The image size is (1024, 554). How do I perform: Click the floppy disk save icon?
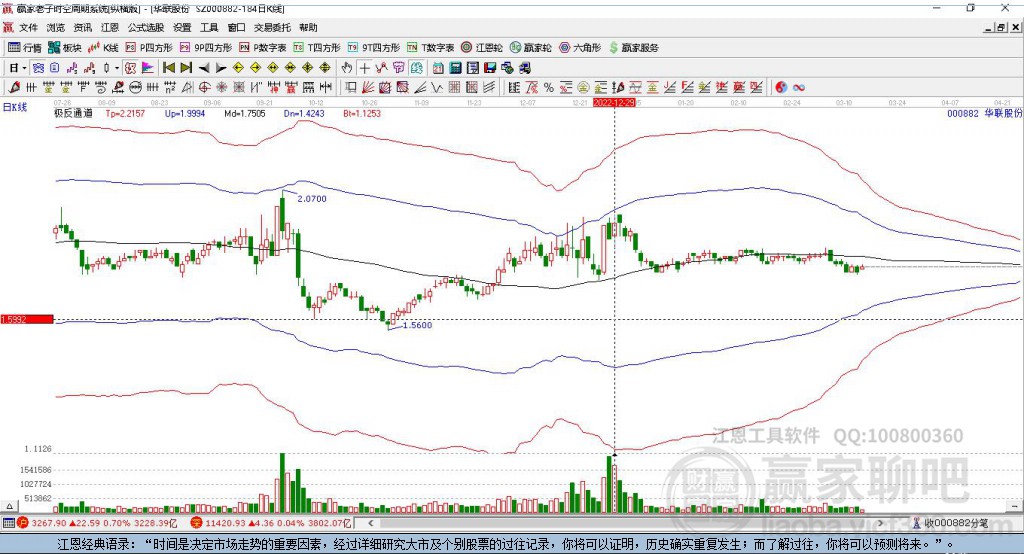[x=490, y=68]
